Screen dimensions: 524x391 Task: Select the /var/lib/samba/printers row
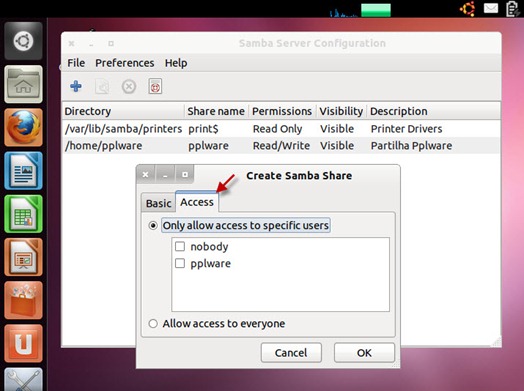281,129
